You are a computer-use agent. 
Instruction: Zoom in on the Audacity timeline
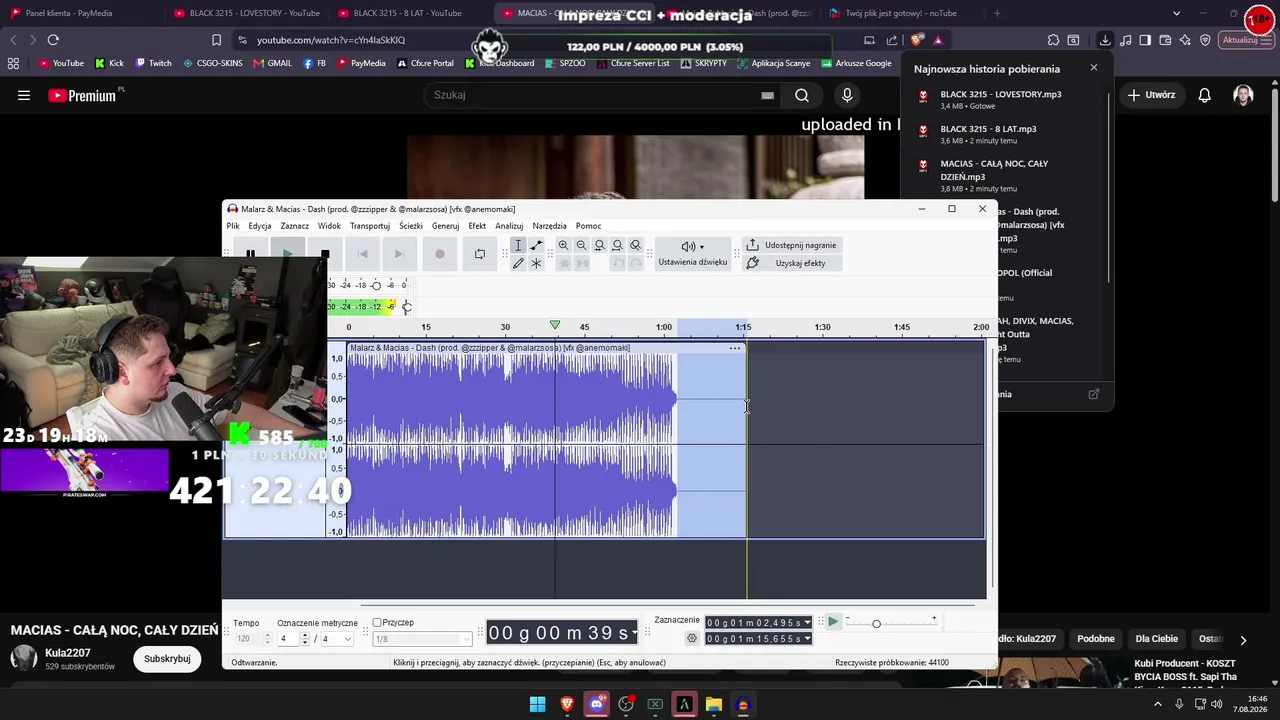564,246
